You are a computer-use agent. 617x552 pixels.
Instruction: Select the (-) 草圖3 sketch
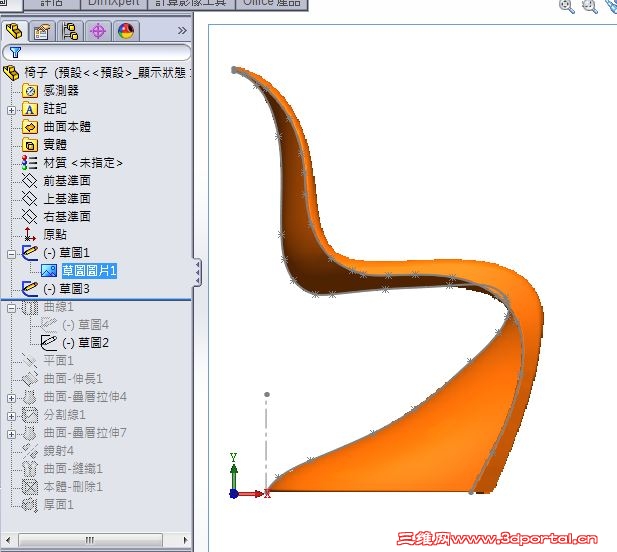[x=67, y=289]
